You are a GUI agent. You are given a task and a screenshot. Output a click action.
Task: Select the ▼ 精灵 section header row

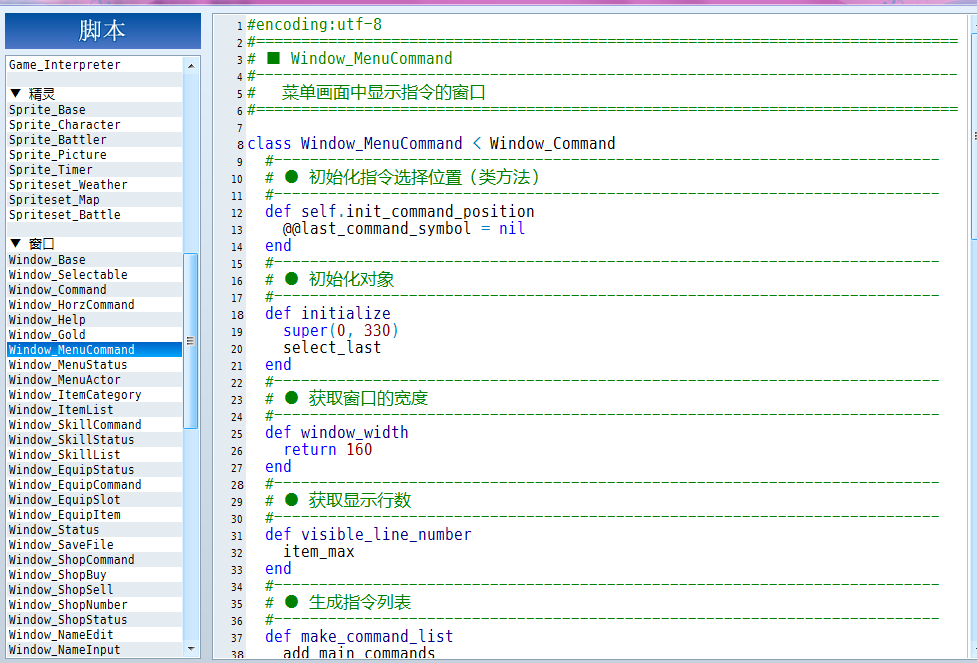95,94
